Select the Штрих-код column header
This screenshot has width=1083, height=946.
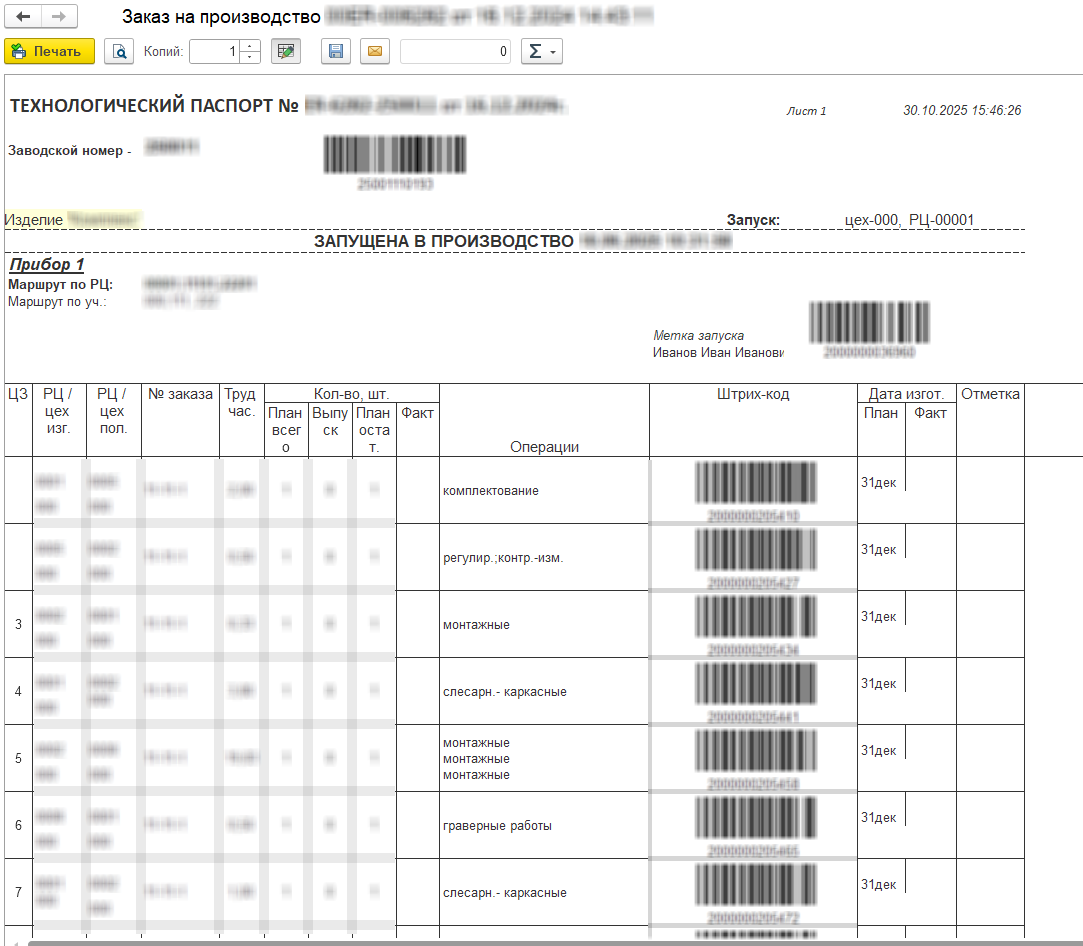[x=752, y=394]
